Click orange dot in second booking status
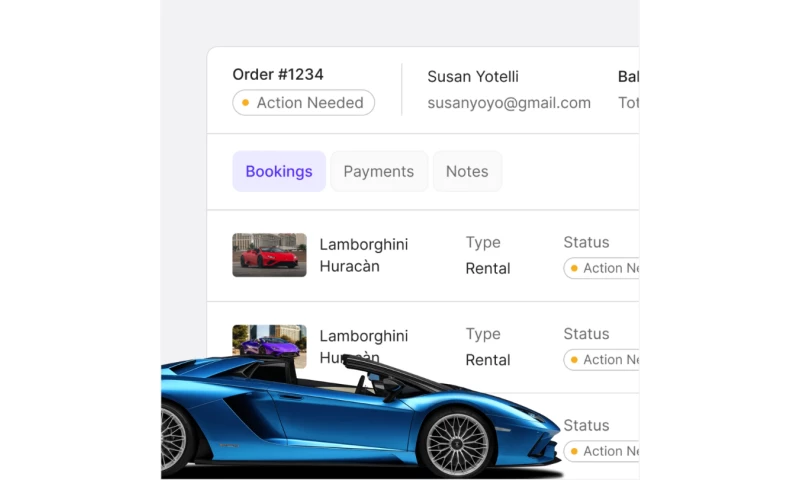Viewport: 800px width, 480px height. coord(574,360)
